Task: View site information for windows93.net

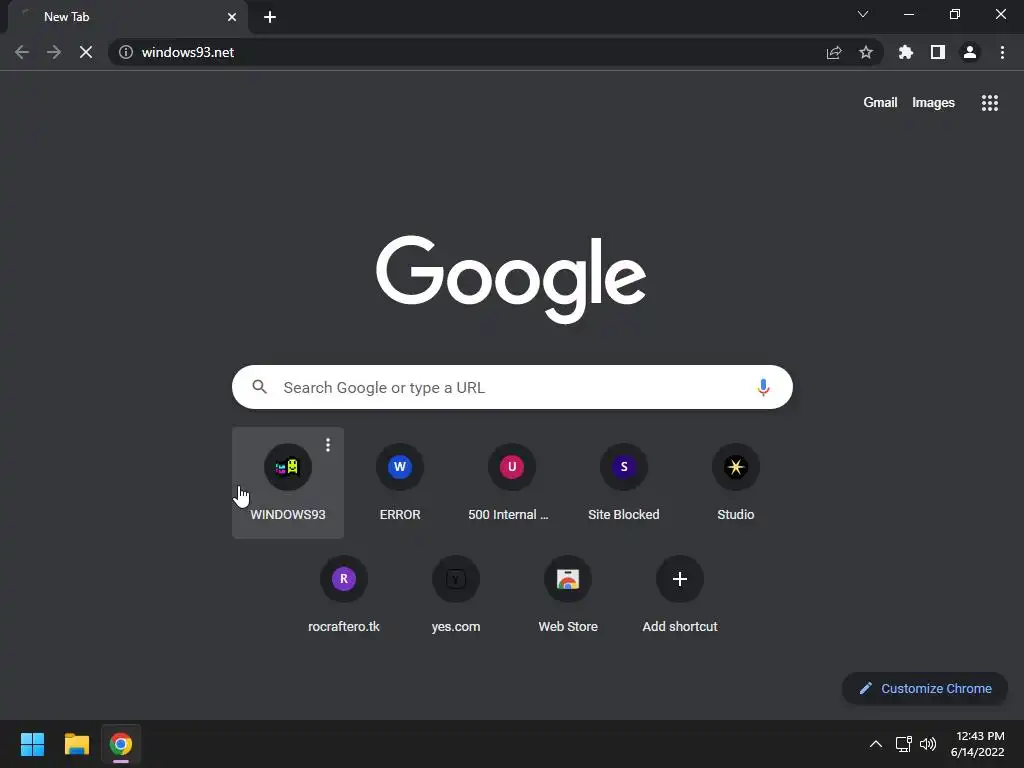Action: (126, 52)
